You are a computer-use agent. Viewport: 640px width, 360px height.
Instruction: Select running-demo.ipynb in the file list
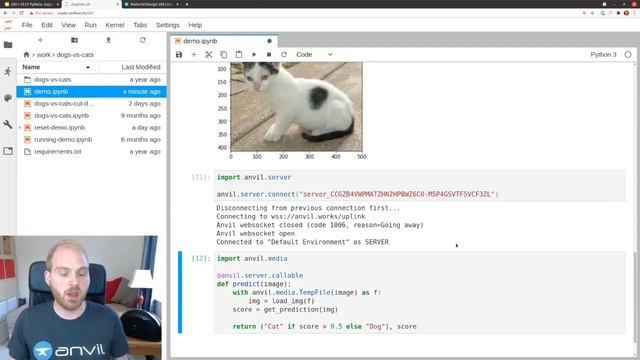91,139
